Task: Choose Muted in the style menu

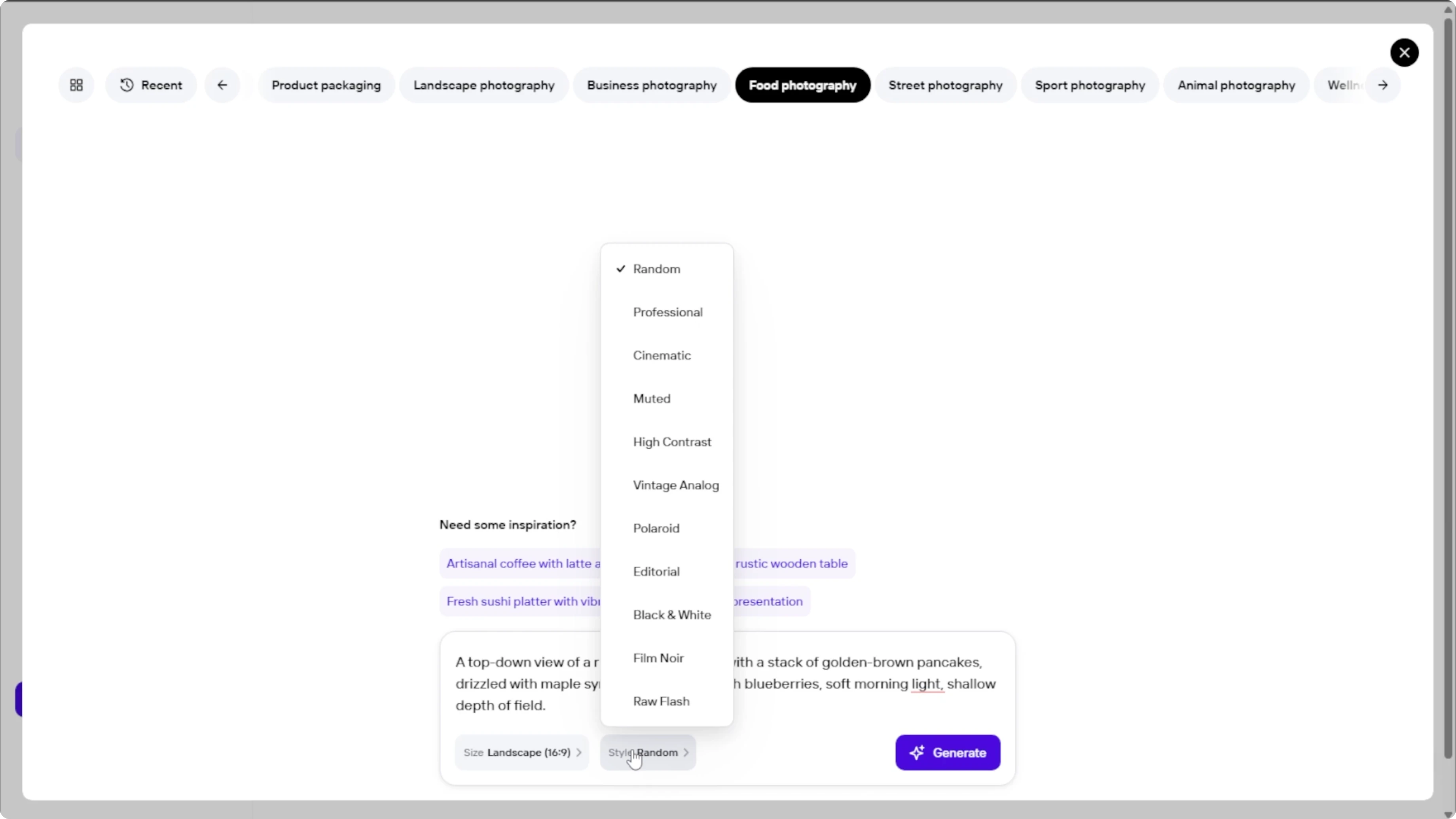Action: (x=667, y=398)
